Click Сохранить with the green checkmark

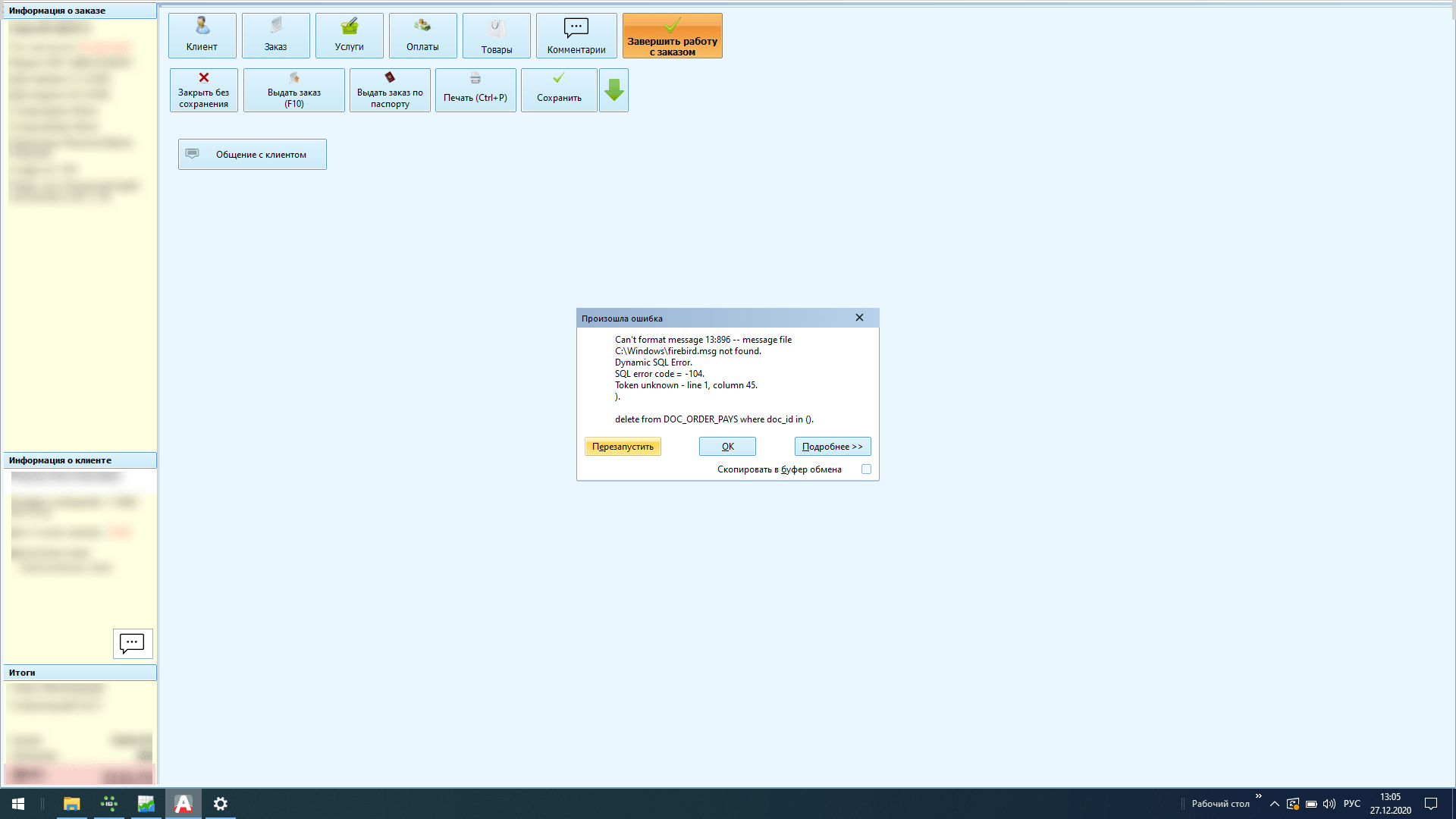[559, 90]
